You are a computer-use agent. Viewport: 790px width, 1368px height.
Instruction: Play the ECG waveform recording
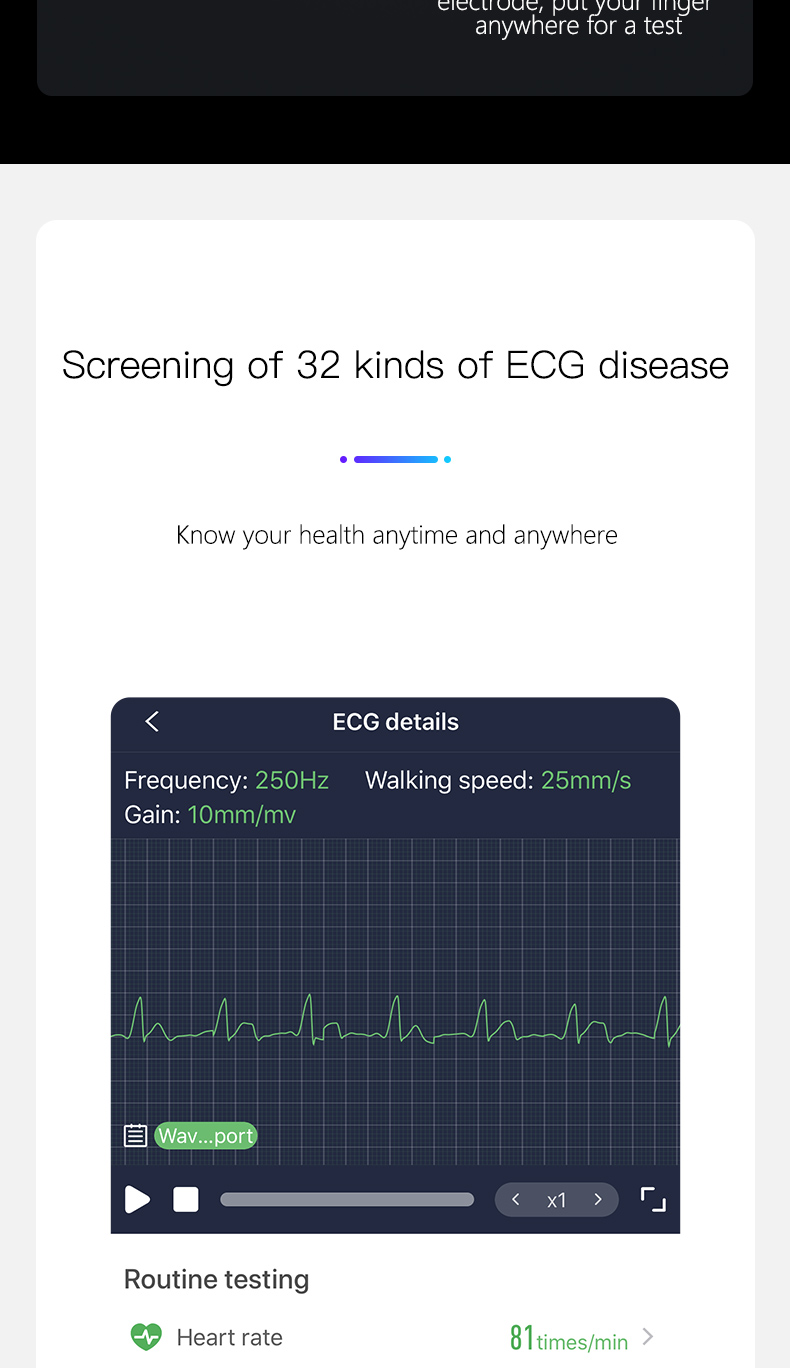click(x=137, y=1199)
